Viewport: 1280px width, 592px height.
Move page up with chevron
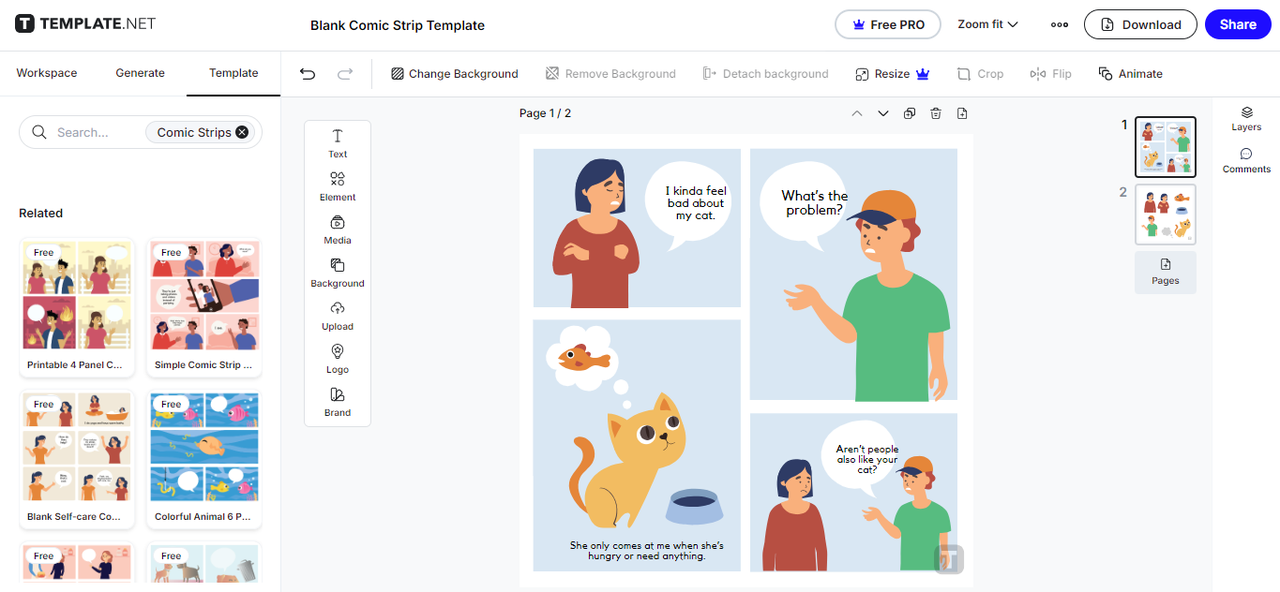857,113
